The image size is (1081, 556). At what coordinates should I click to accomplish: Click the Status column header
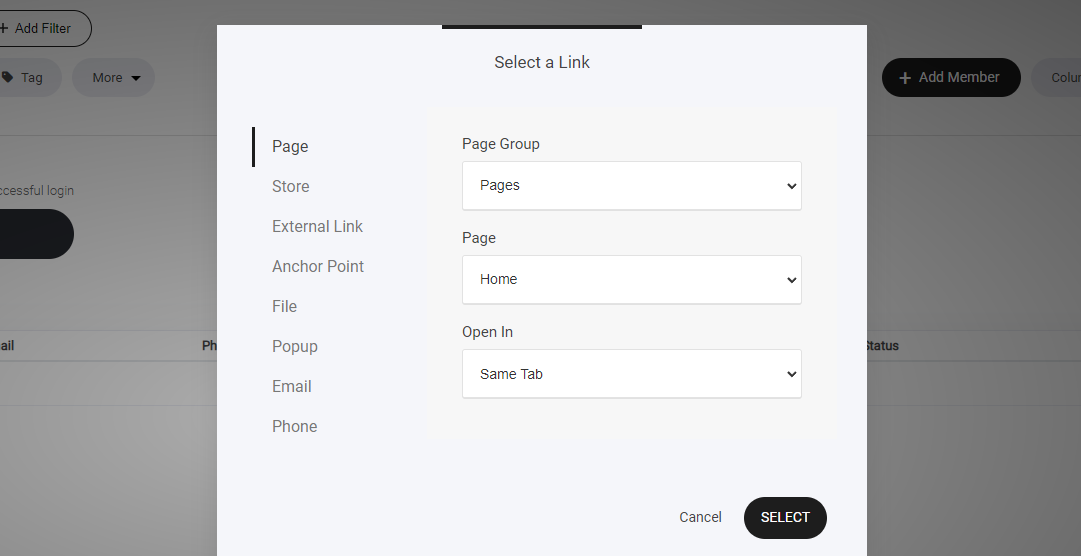tap(881, 346)
